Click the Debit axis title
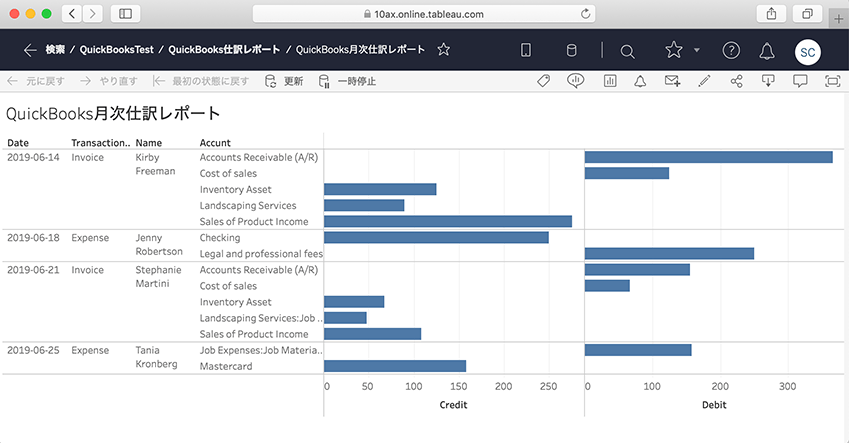This screenshot has height=443, width=849. click(714, 405)
